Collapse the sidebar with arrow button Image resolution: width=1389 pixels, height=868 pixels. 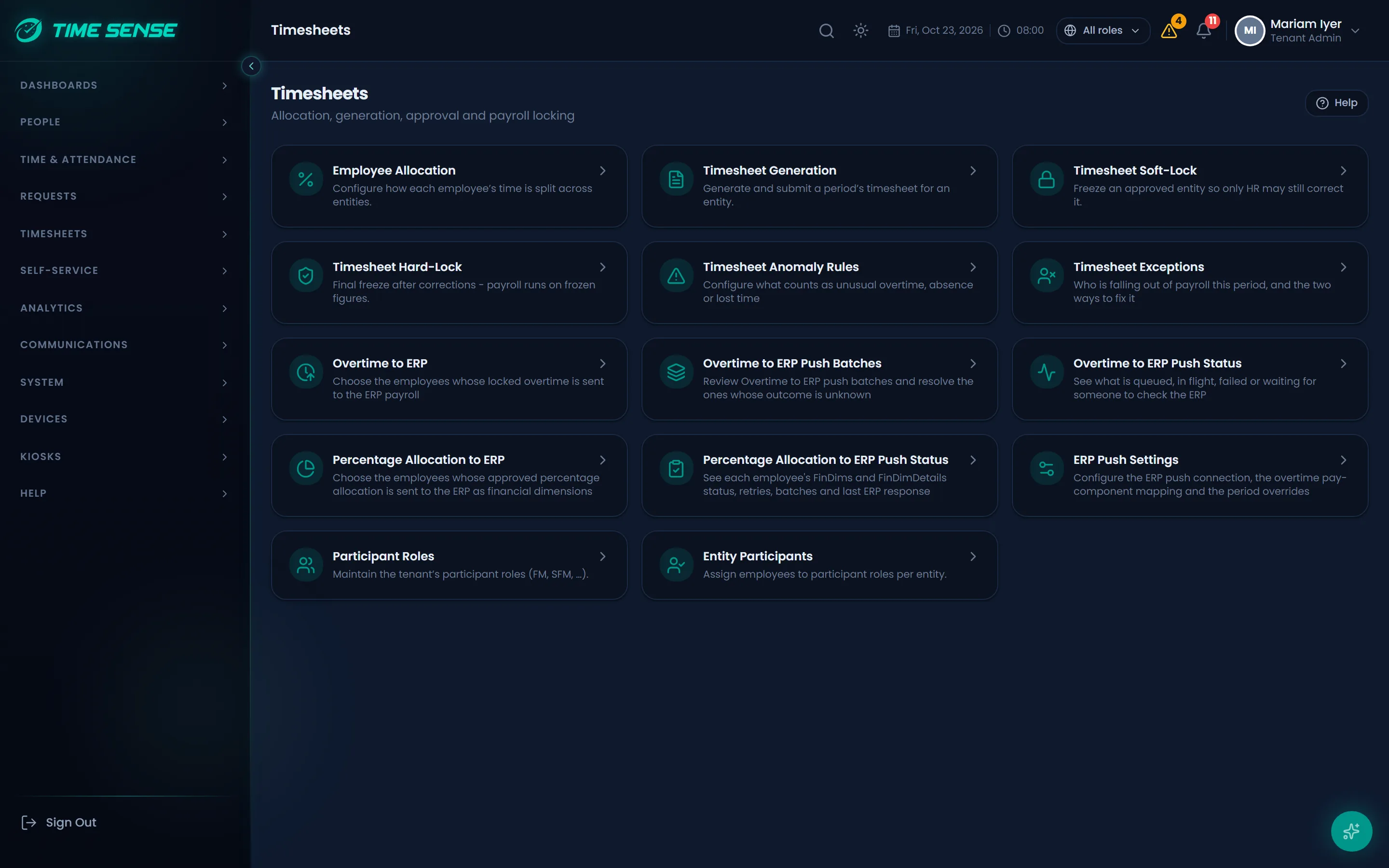click(x=251, y=66)
